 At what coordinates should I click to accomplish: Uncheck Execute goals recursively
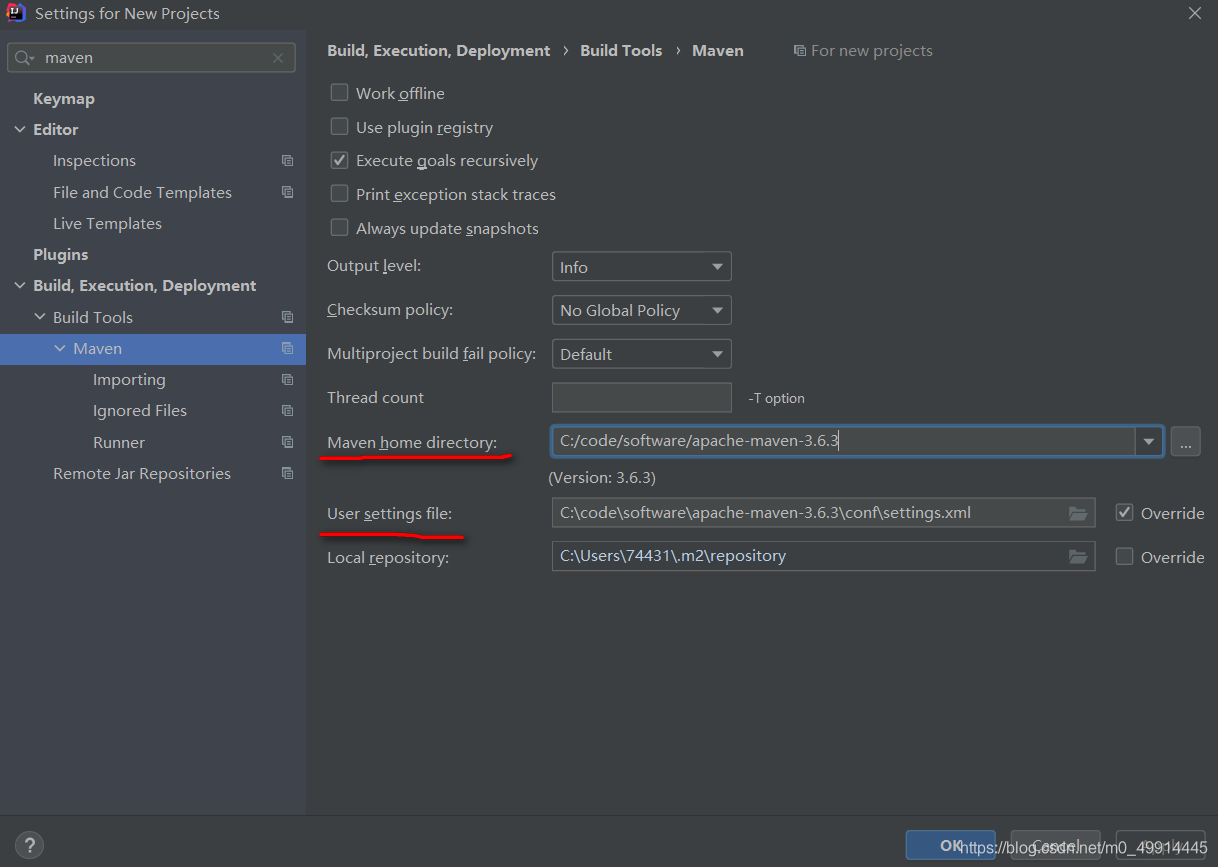tap(339, 160)
